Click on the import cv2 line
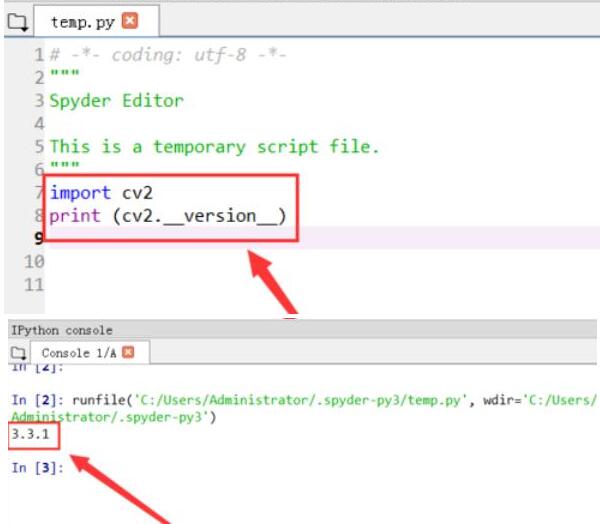 click(101, 192)
